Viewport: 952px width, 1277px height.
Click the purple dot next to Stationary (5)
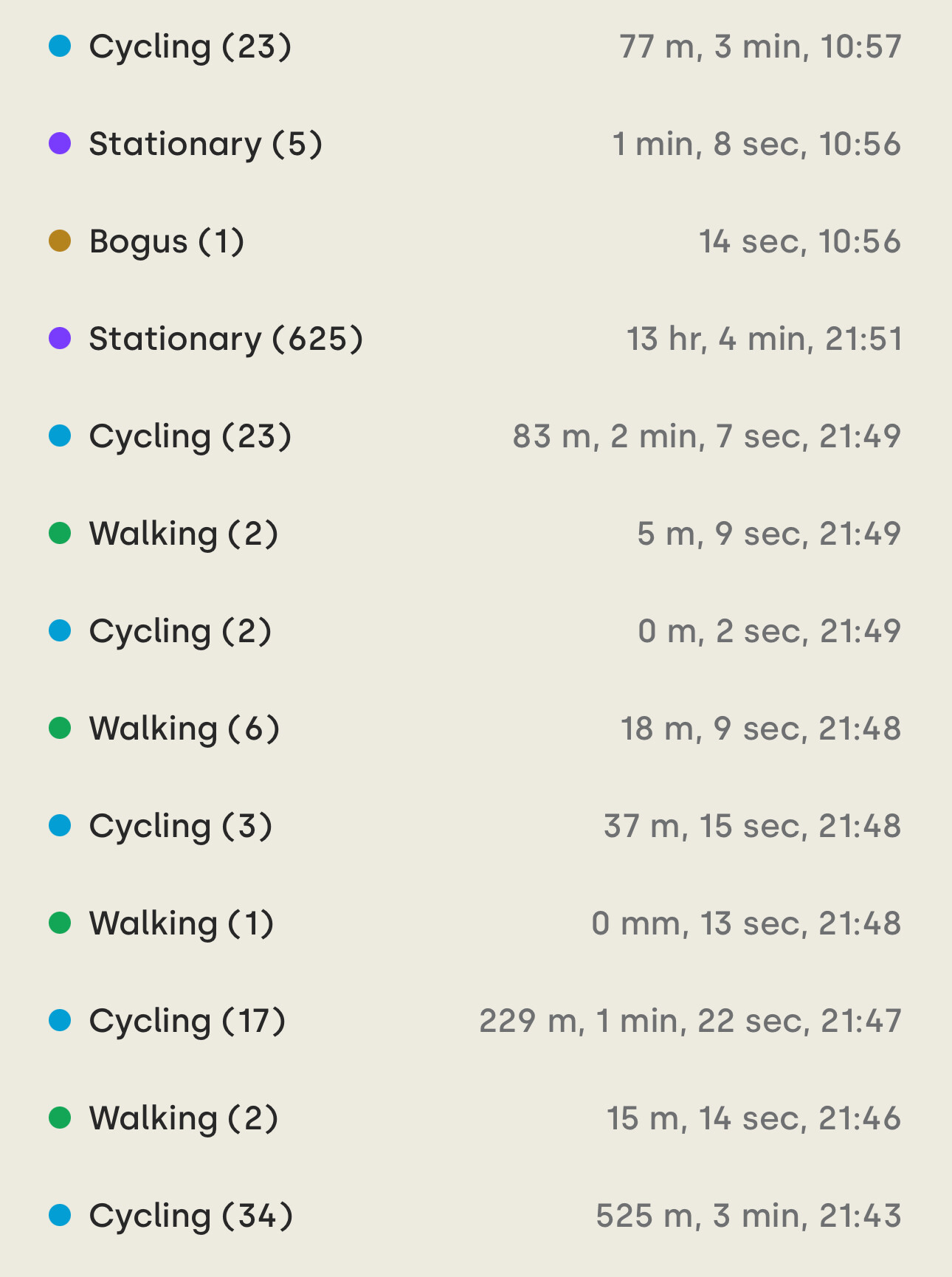[x=60, y=144]
